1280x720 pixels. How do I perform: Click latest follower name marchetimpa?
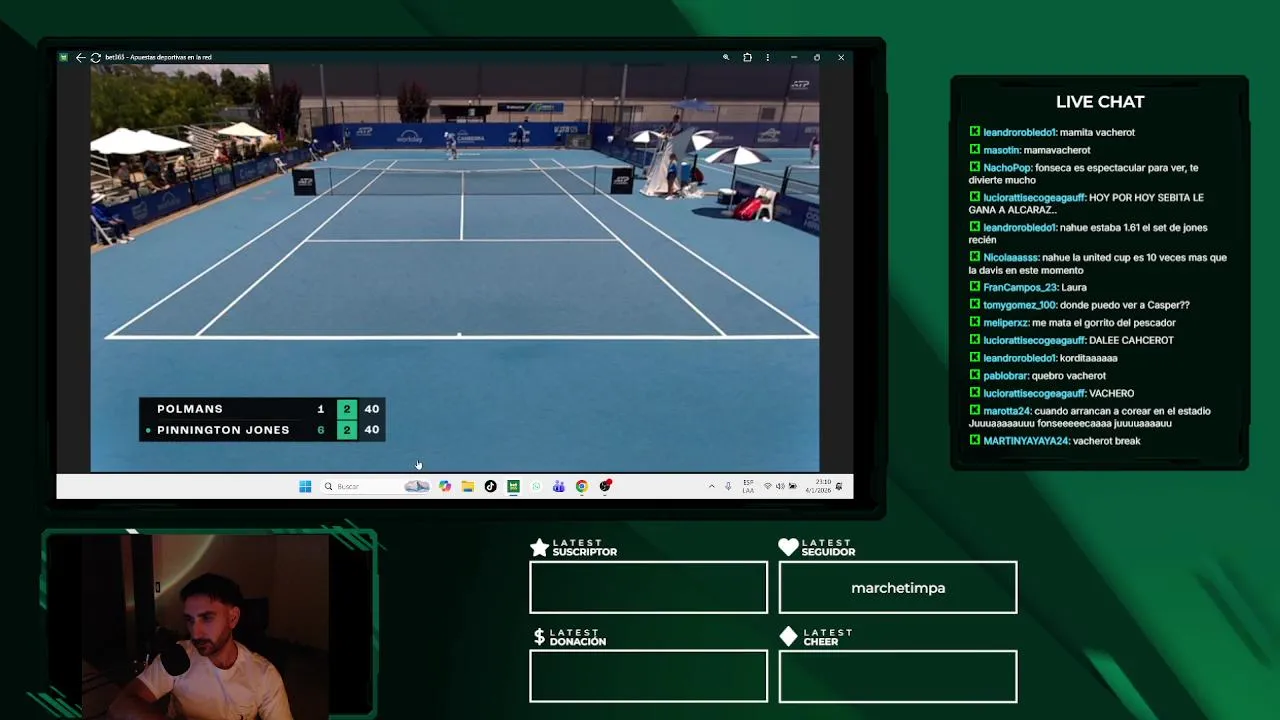coord(898,588)
